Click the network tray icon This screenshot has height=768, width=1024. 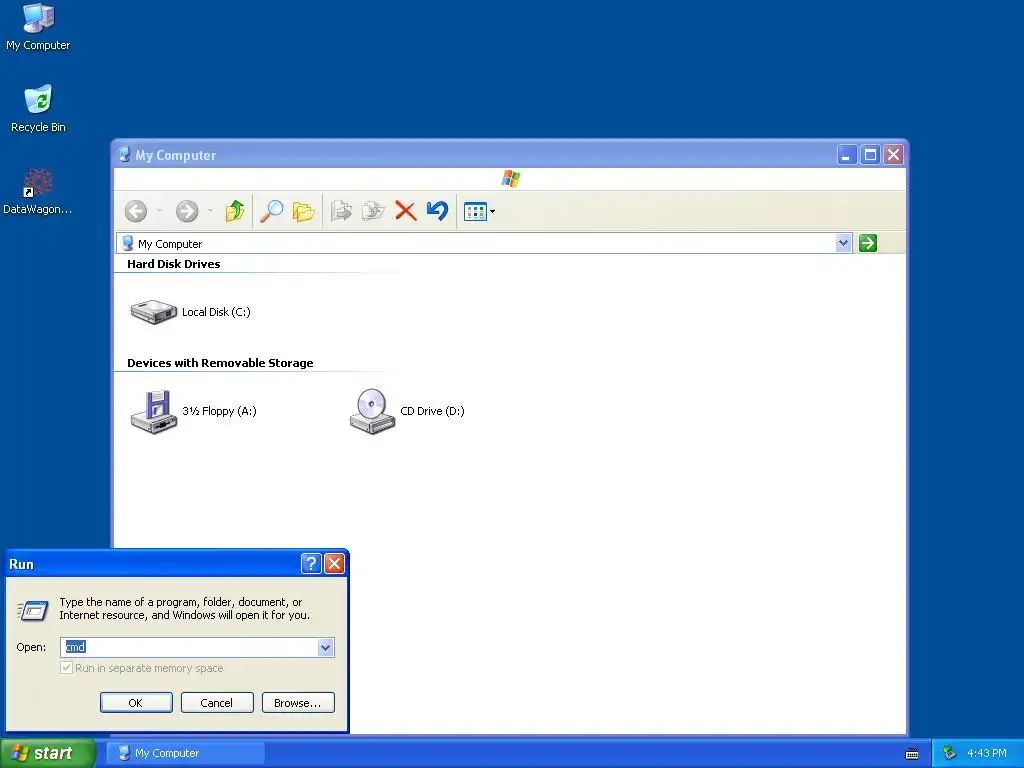tap(949, 753)
